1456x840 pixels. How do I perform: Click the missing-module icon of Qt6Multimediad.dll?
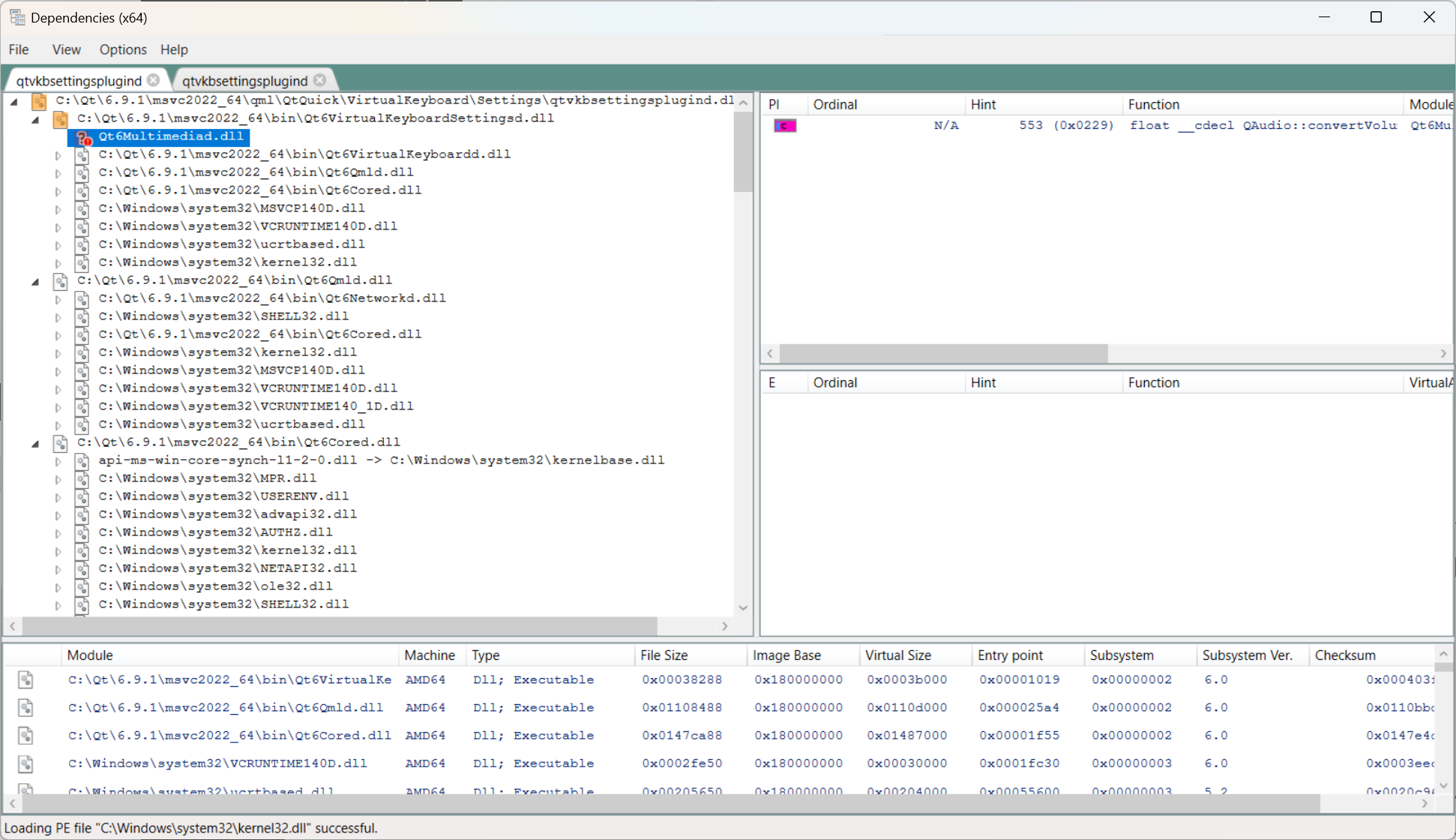(83, 137)
